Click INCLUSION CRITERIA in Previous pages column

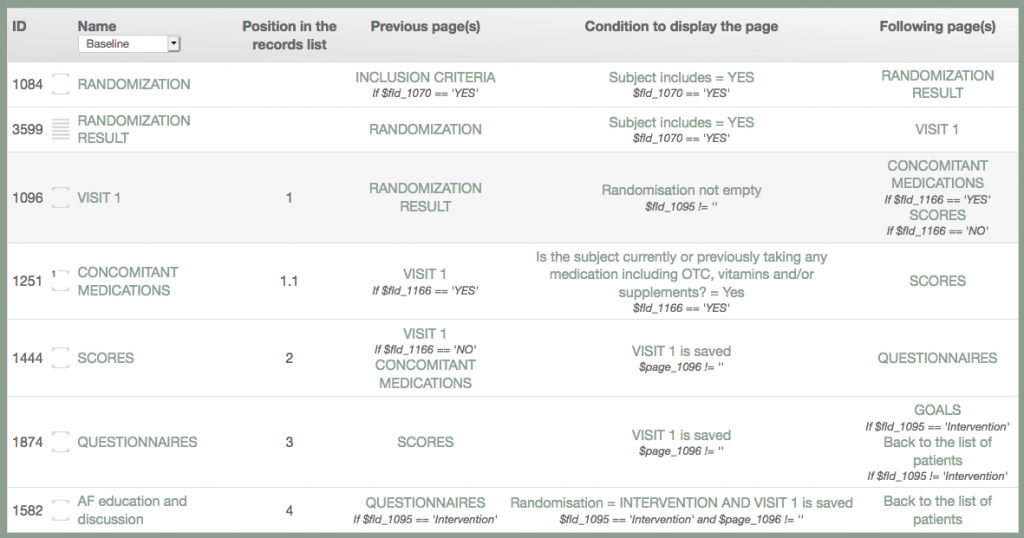coord(425,77)
